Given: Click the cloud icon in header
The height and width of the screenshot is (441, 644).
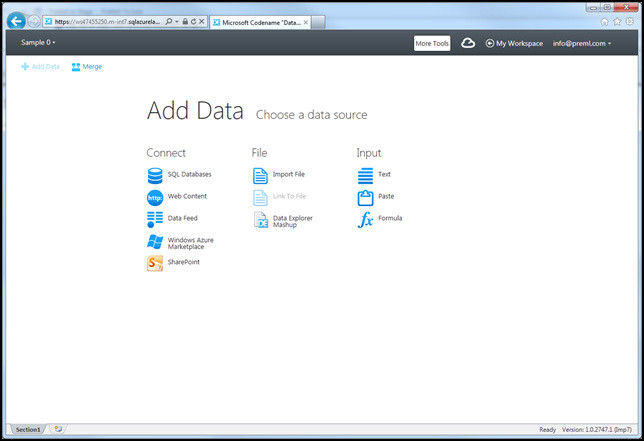Looking at the screenshot, I should pos(468,43).
